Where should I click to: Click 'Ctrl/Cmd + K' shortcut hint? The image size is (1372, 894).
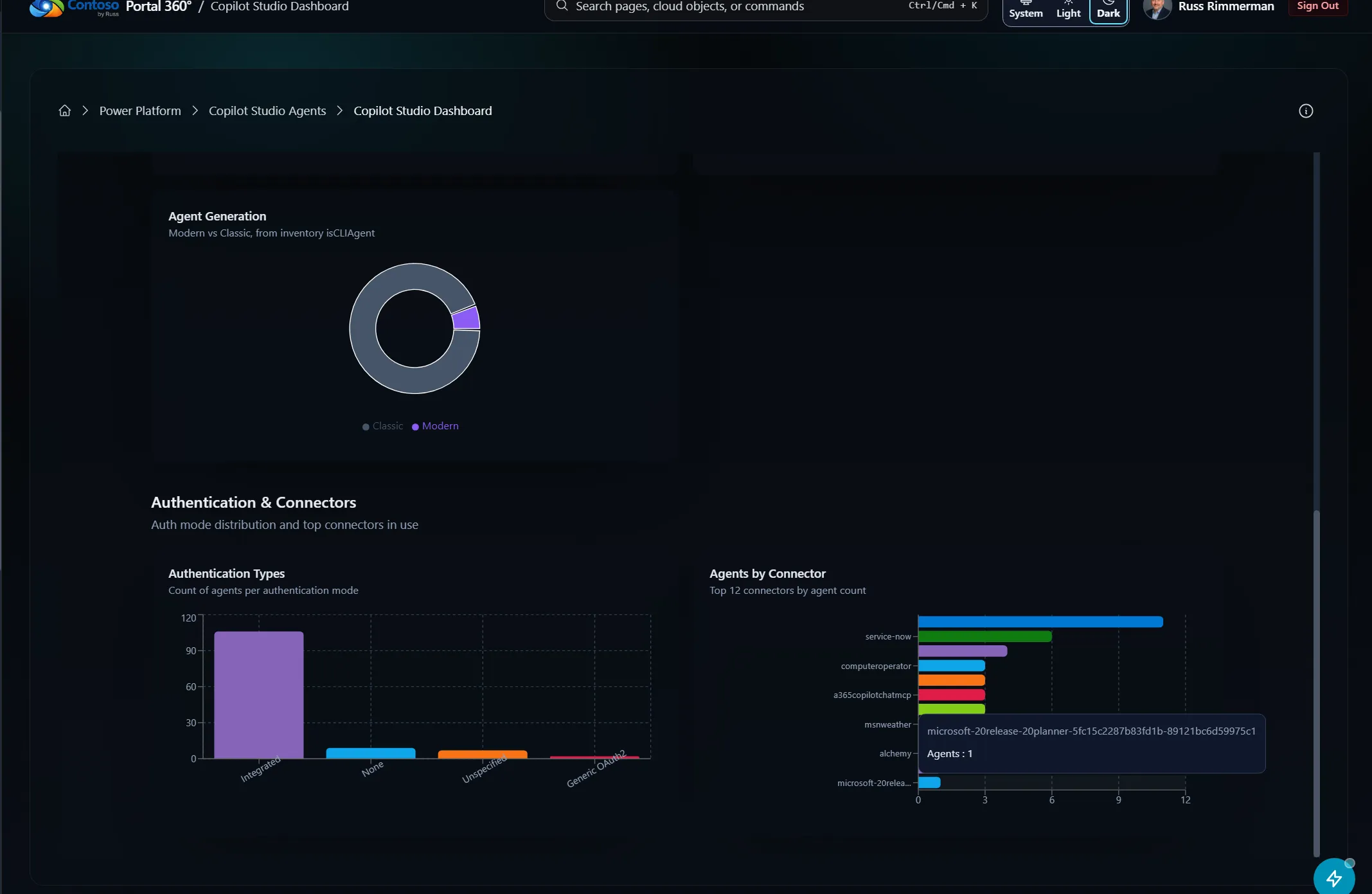(x=942, y=5)
